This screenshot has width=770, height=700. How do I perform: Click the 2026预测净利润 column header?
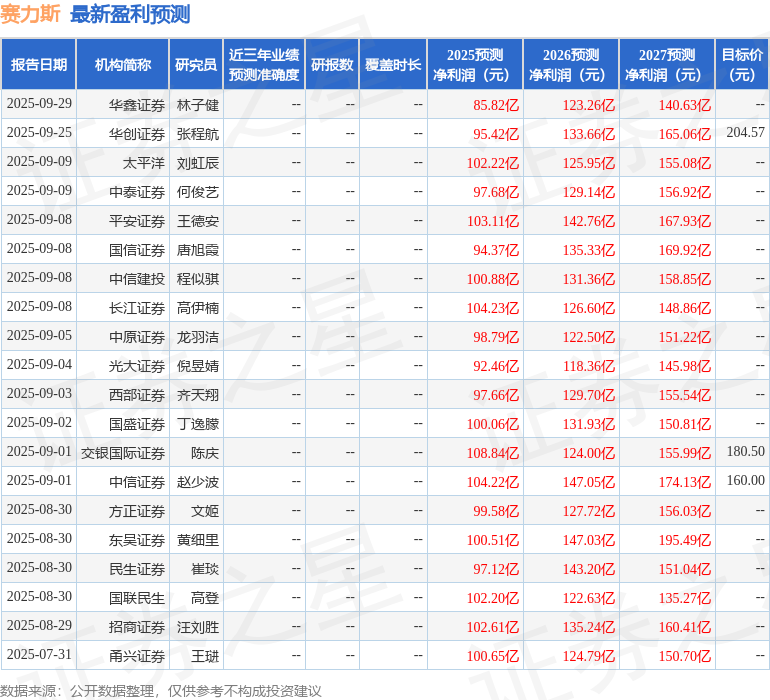tap(571, 65)
